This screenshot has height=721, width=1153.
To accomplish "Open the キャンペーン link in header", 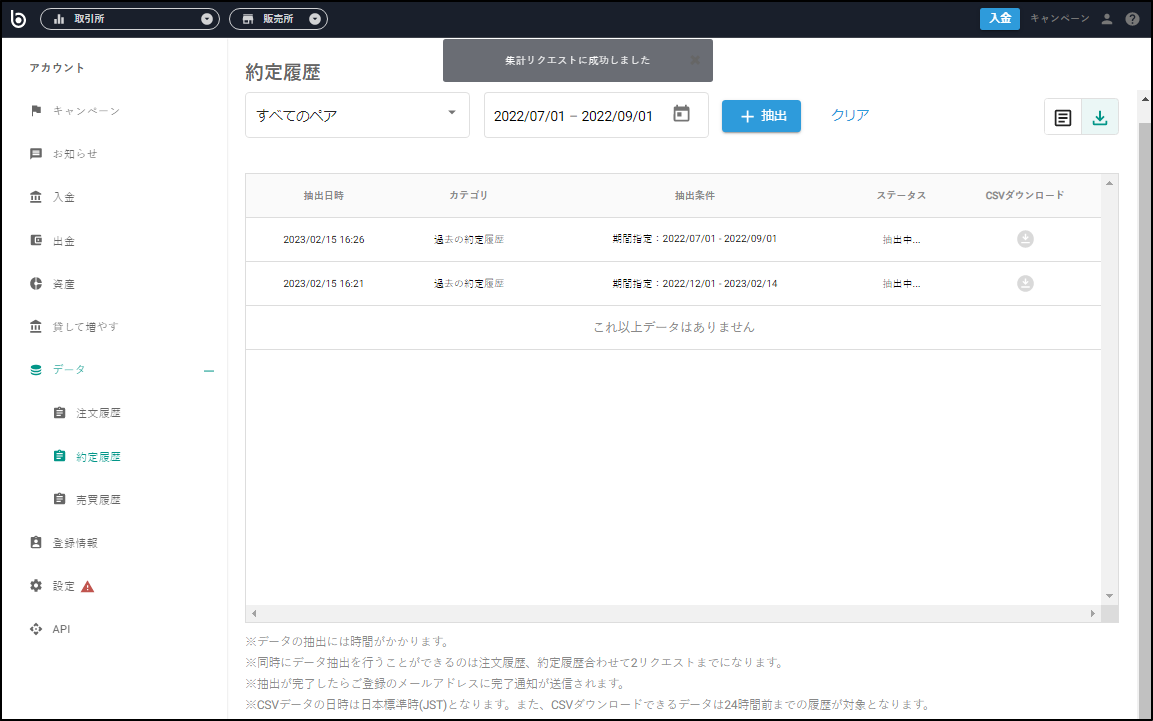I will click(1060, 18).
